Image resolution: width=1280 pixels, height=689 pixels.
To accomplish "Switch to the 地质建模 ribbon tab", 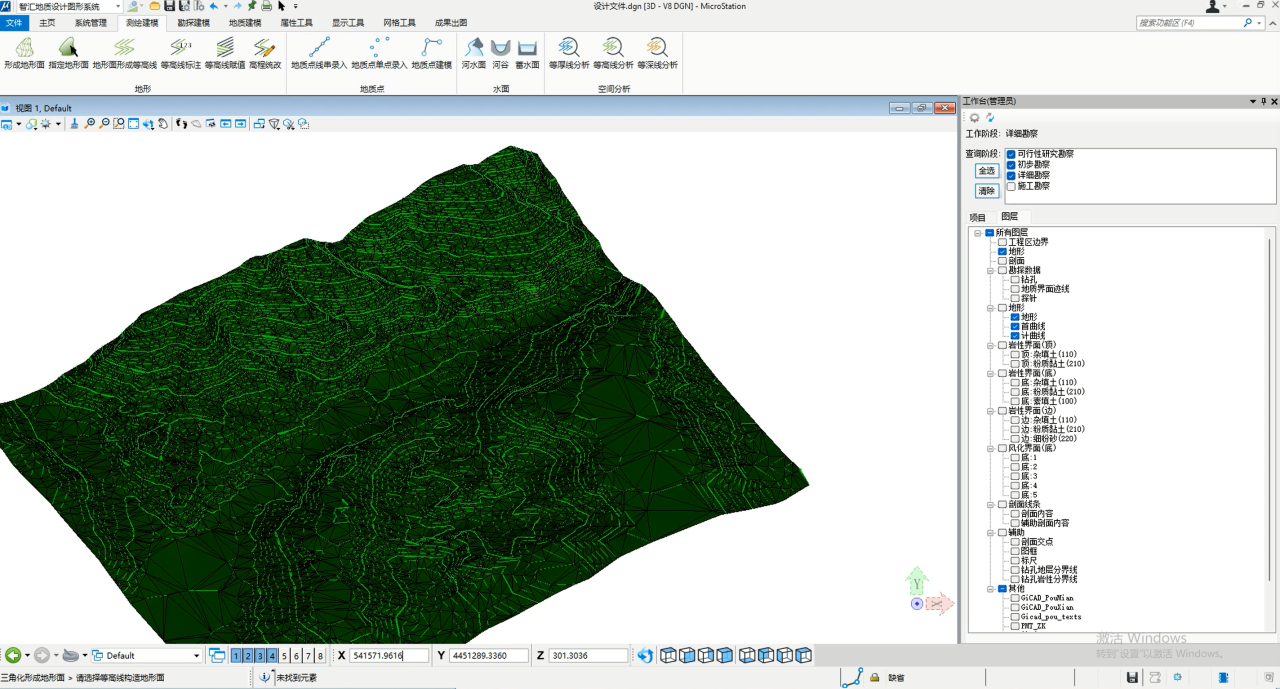I will [x=244, y=22].
